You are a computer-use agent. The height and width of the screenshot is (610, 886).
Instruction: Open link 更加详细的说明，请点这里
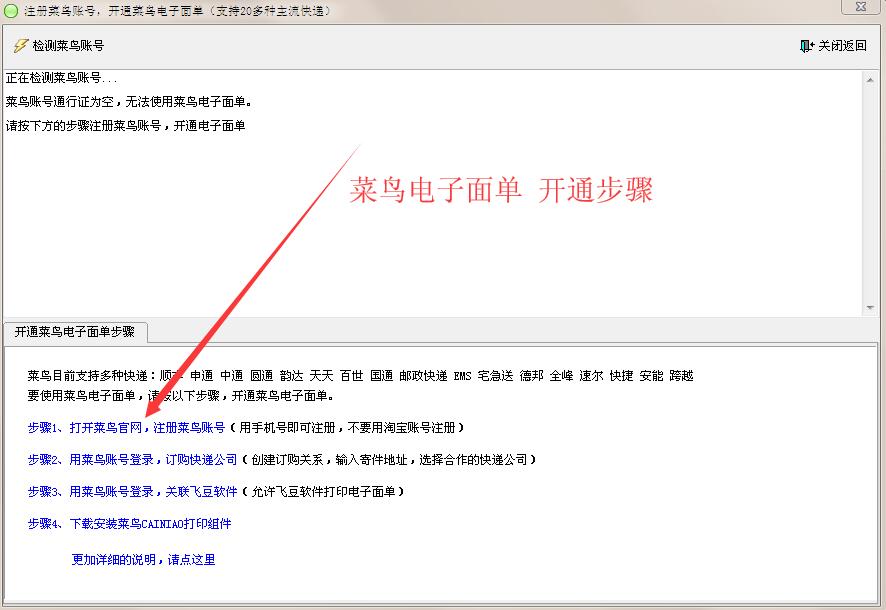(x=144, y=560)
